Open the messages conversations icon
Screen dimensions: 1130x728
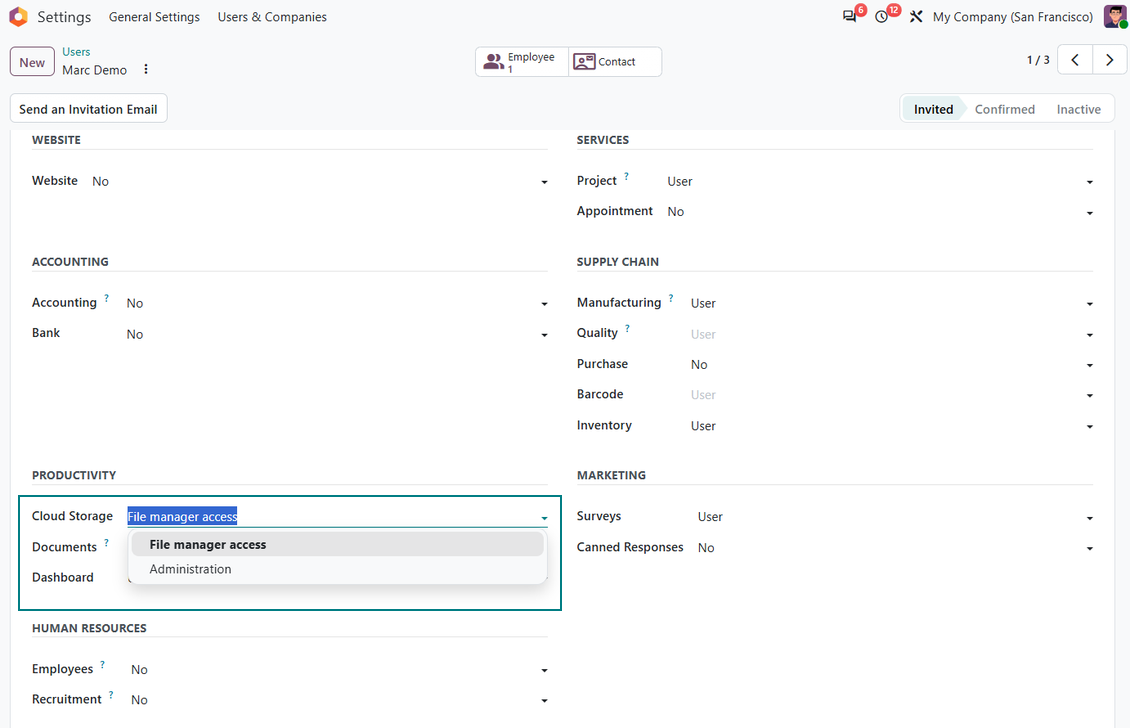click(x=850, y=17)
